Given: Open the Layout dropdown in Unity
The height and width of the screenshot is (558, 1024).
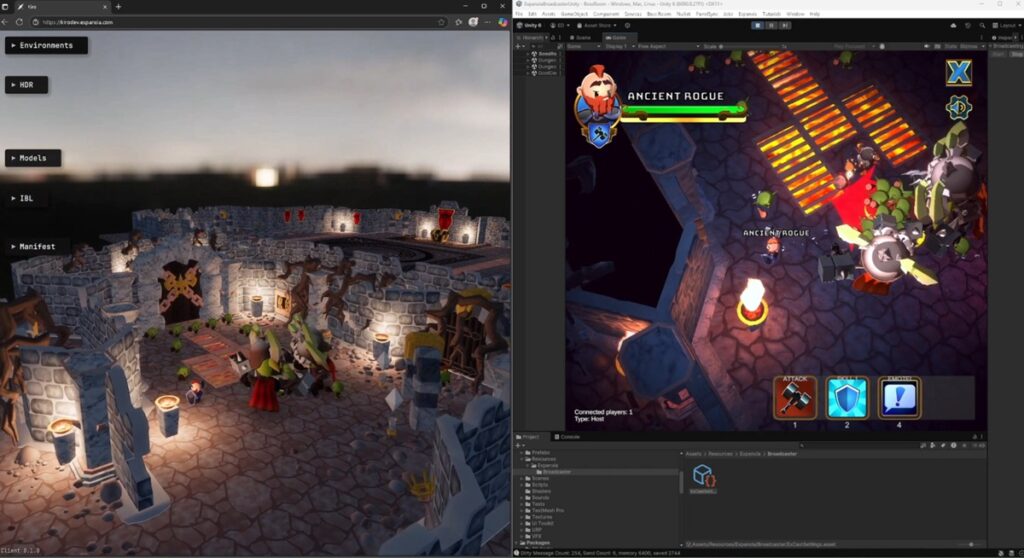Looking at the screenshot, I should (x=1004, y=25).
